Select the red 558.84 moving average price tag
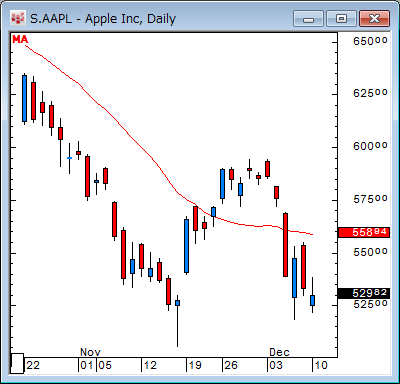Image resolution: width=400 pixels, height=384 pixels. point(364,232)
